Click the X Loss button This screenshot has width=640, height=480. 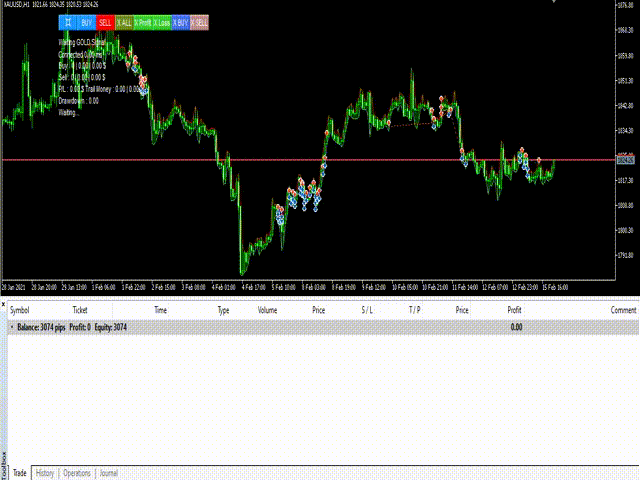pyautogui.click(x=162, y=22)
